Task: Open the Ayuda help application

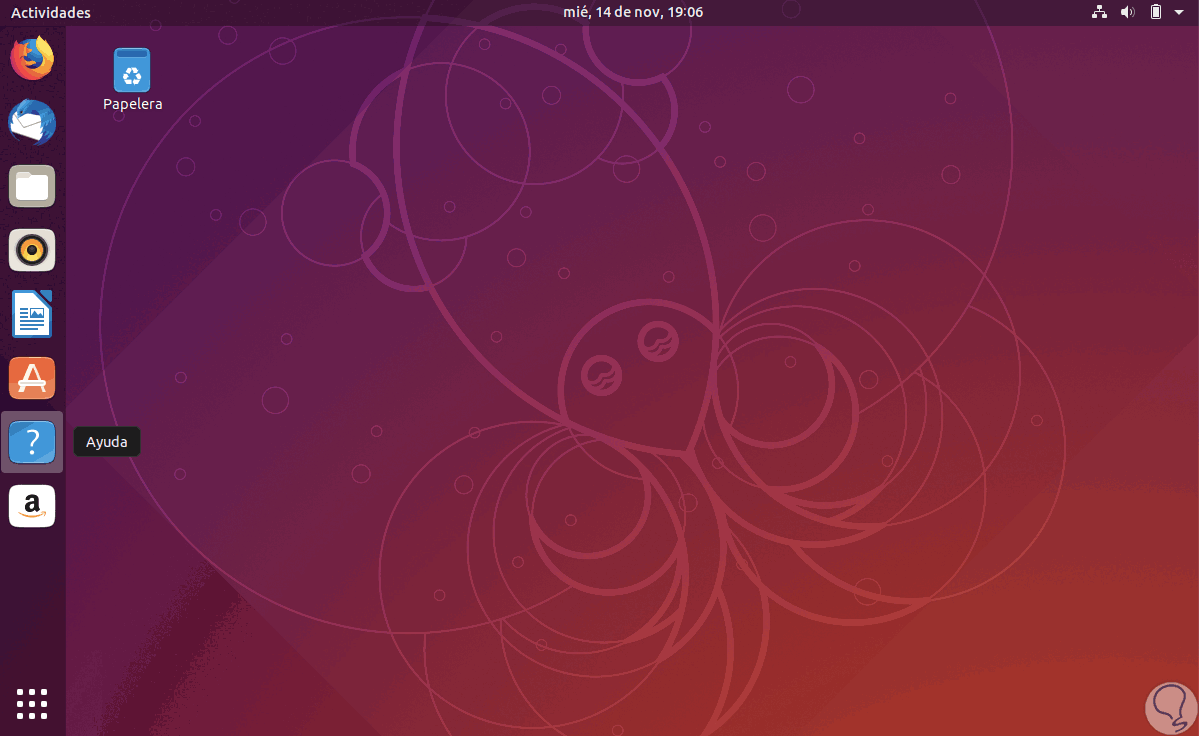Action: 32,442
